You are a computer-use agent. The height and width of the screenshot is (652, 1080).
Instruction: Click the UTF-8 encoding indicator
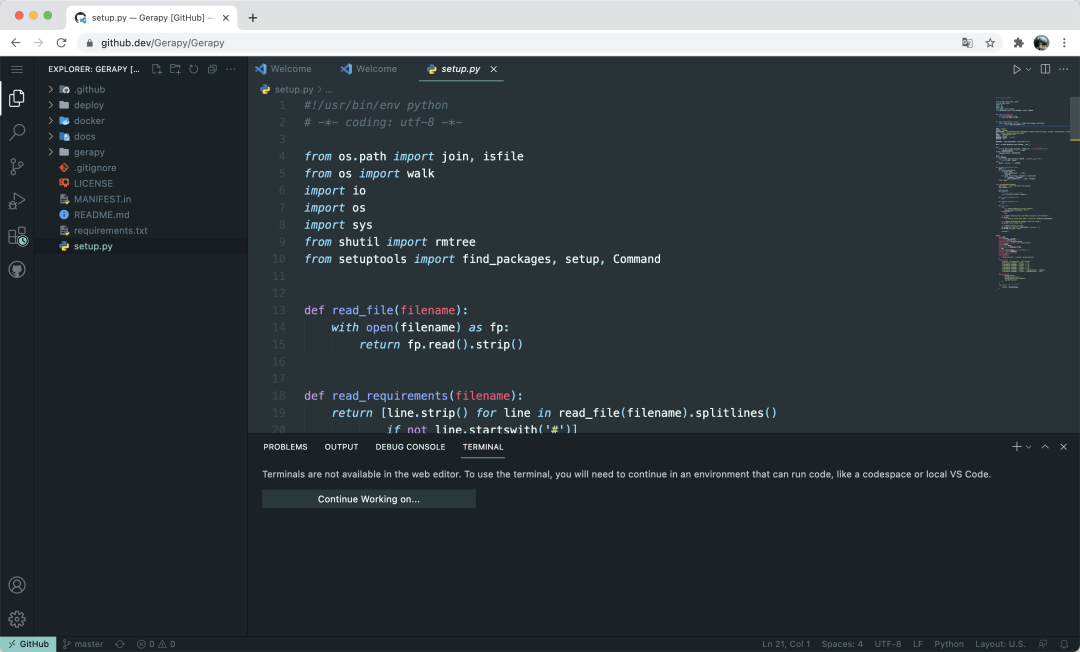pos(887,643)
